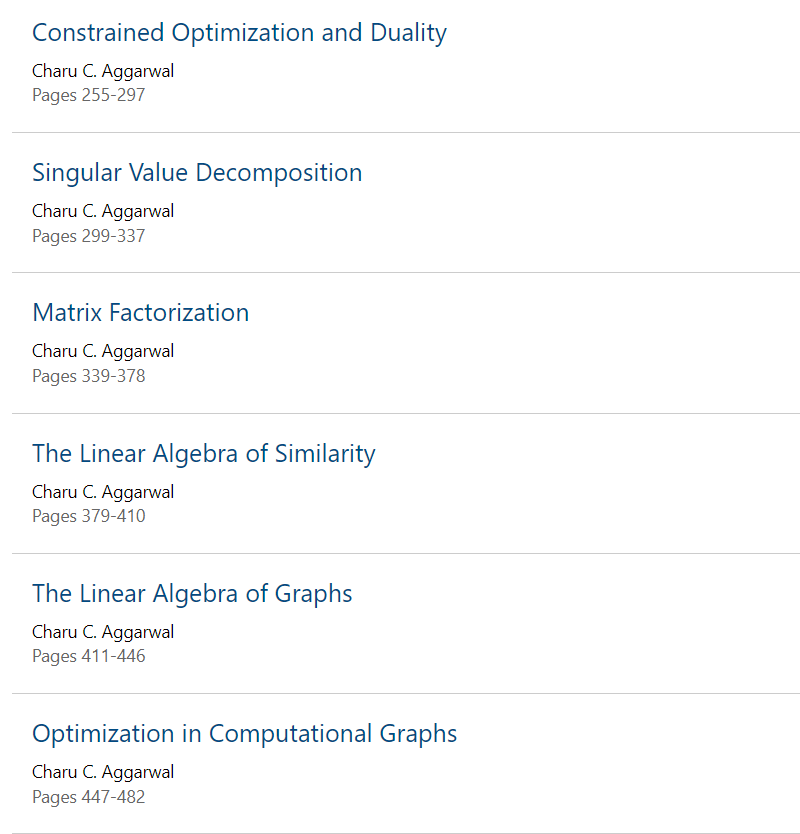Open the Matrix Factorization chapter link

pyautogui.click(x=140, y=313)
